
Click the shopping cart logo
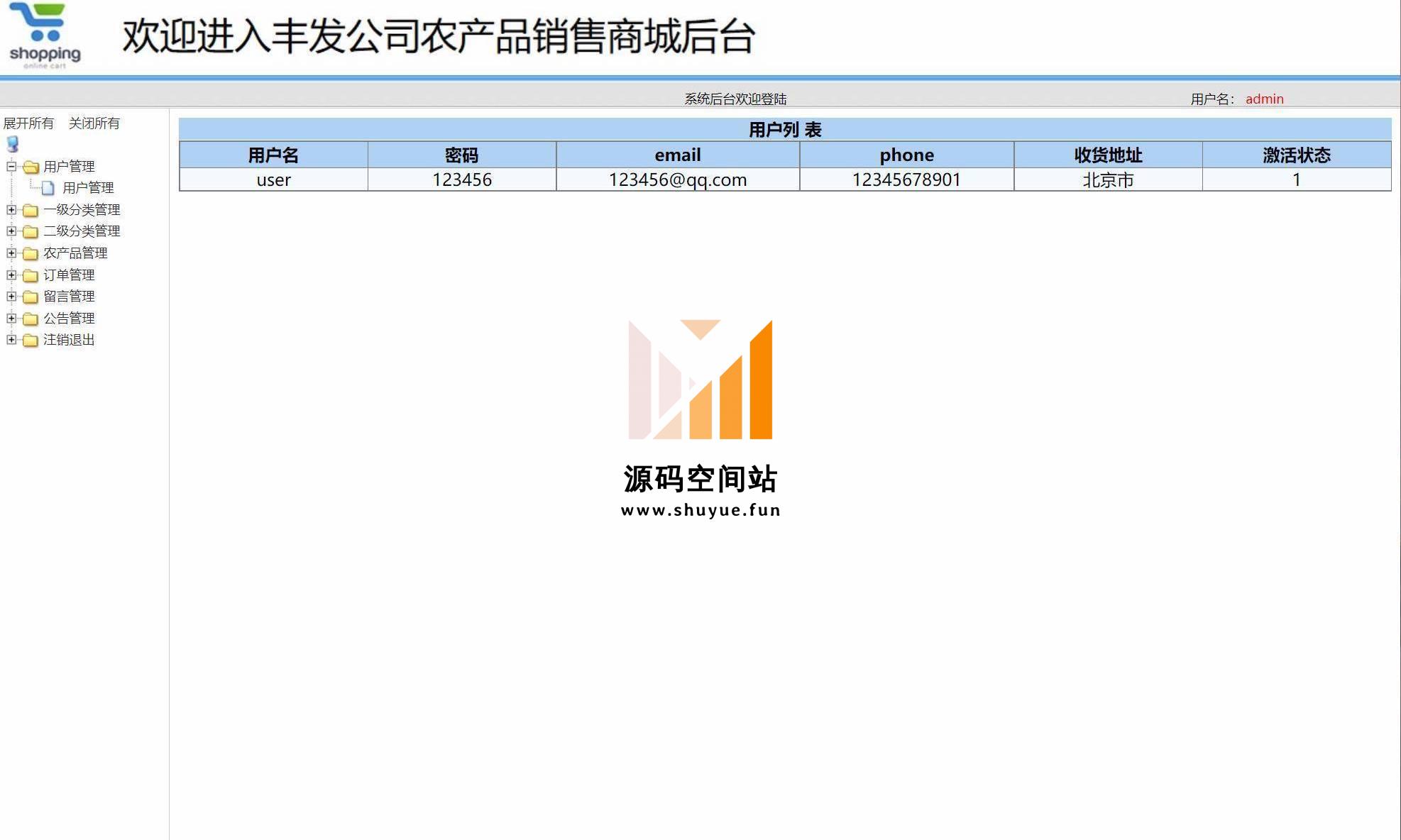coord(45,35)
